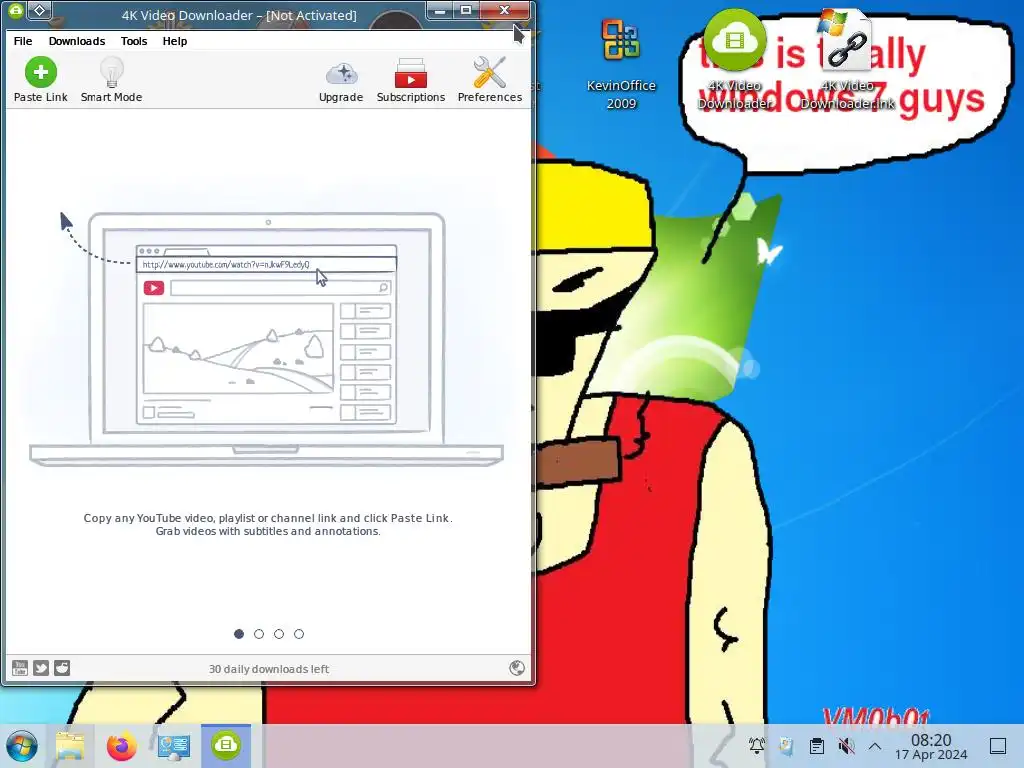
Task: Click the 'Copy any YouTube video' instruction text
Action: [268, 524]
